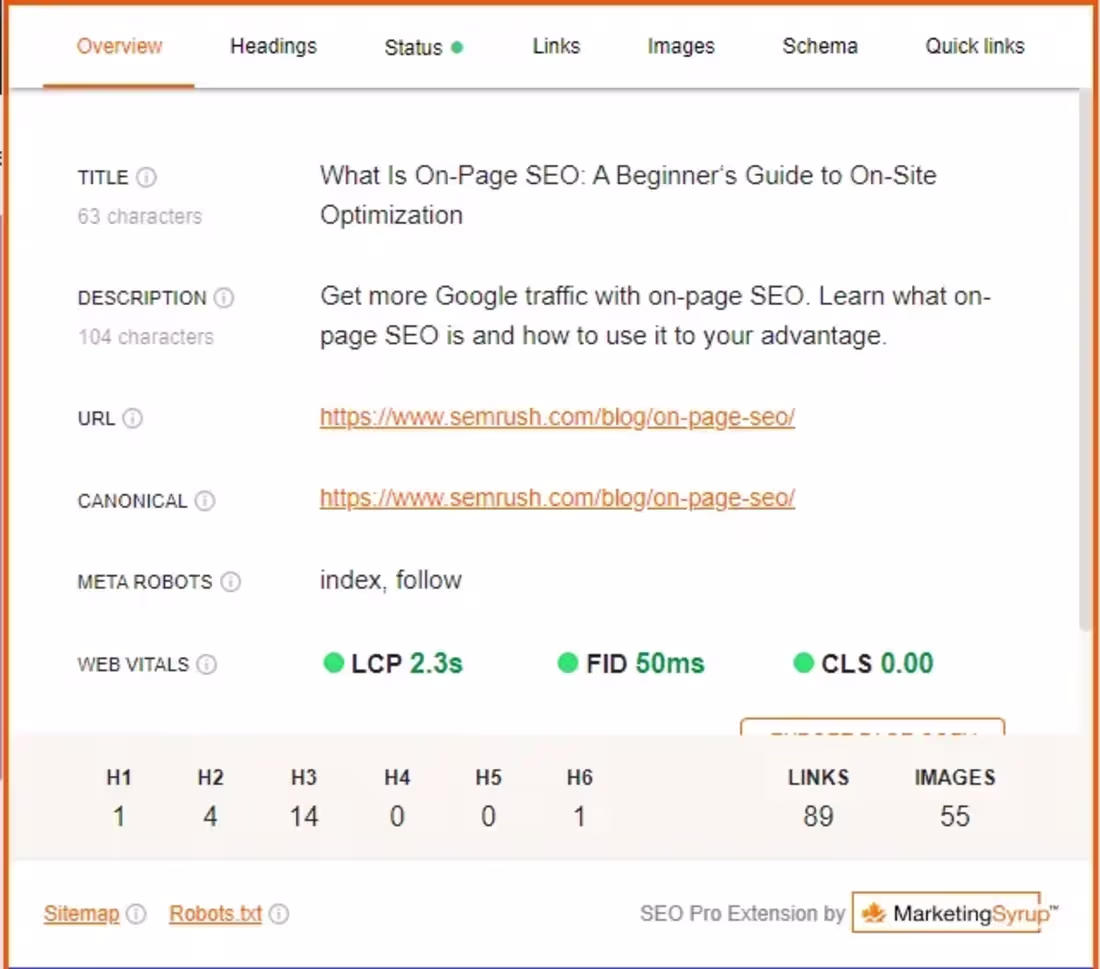Open the info icon beside Sitemap

click(x=137, y=914)
